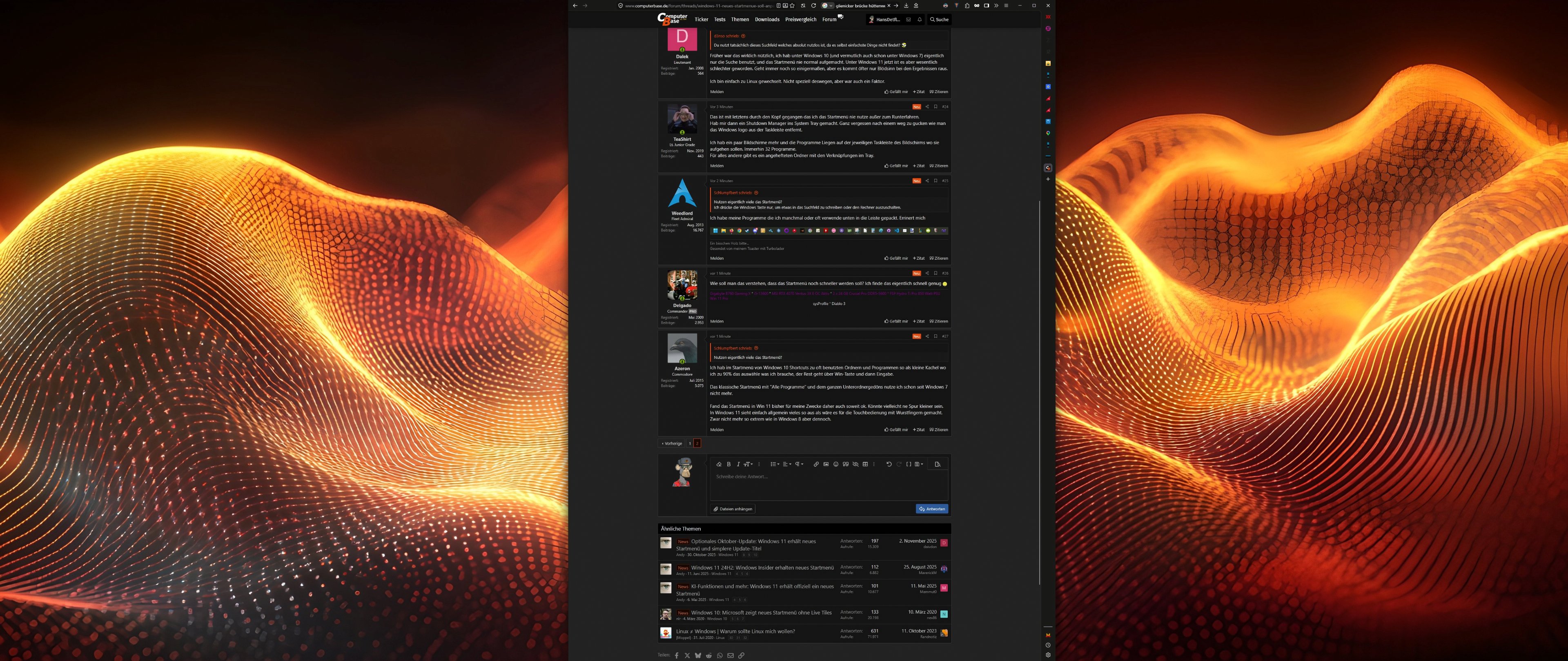This screenshot has height=661, width=1568.
Task: Click the remove formatting eraser icon
Action: click(719, 464)
